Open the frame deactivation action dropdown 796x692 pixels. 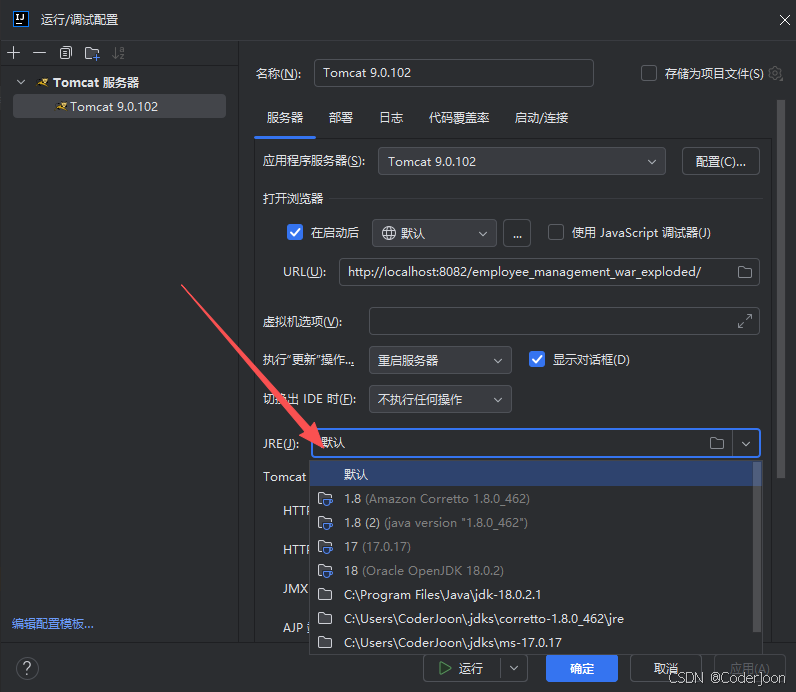[440, 399]
